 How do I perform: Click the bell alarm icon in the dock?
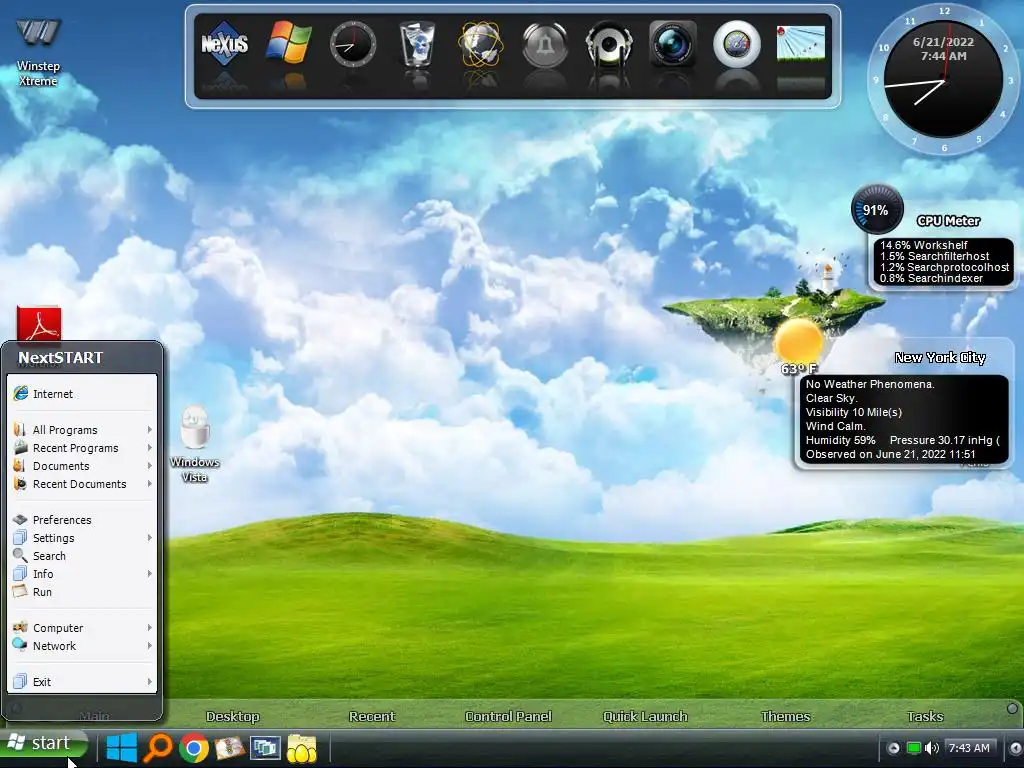click(x=545, y=44)
